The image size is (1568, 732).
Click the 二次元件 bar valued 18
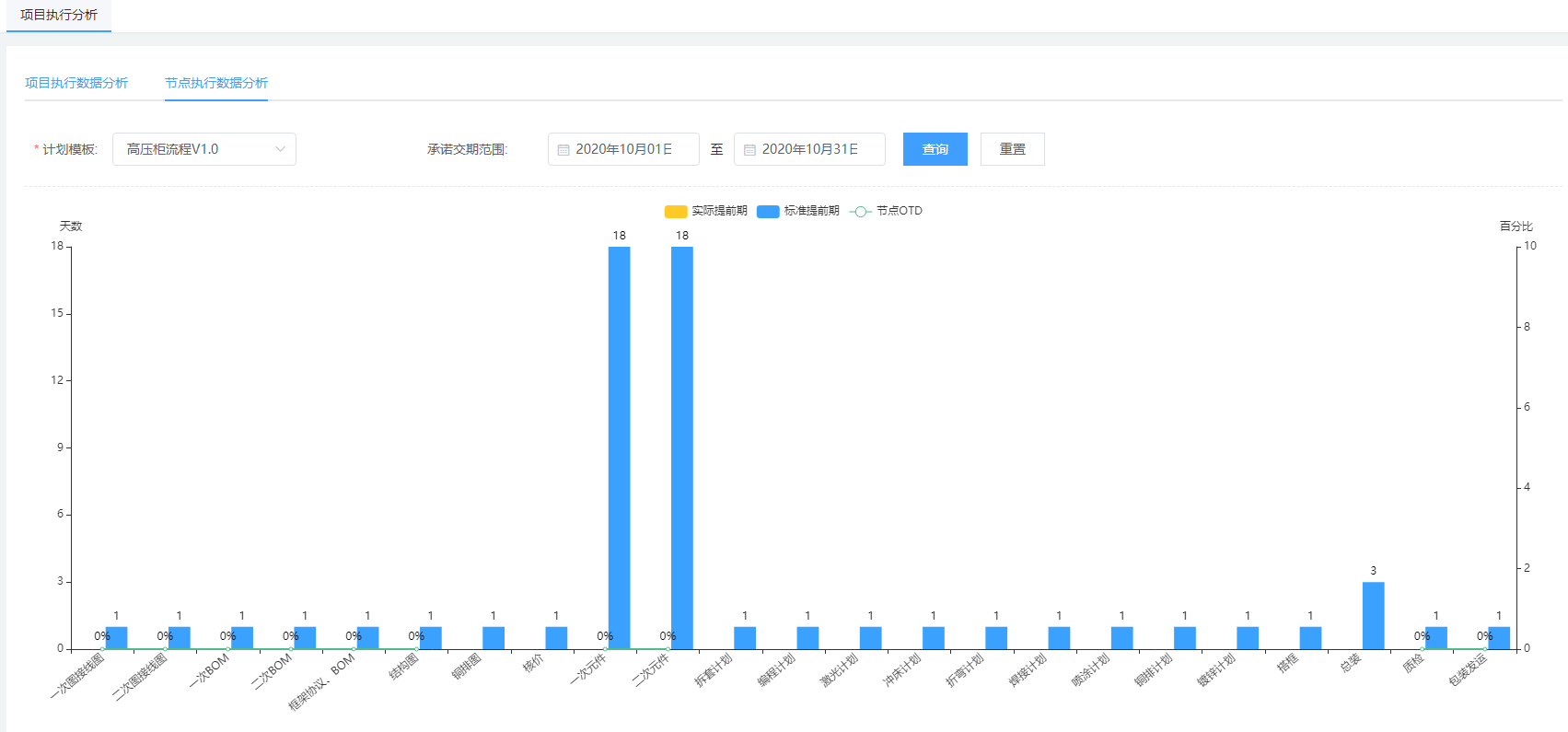681,447
